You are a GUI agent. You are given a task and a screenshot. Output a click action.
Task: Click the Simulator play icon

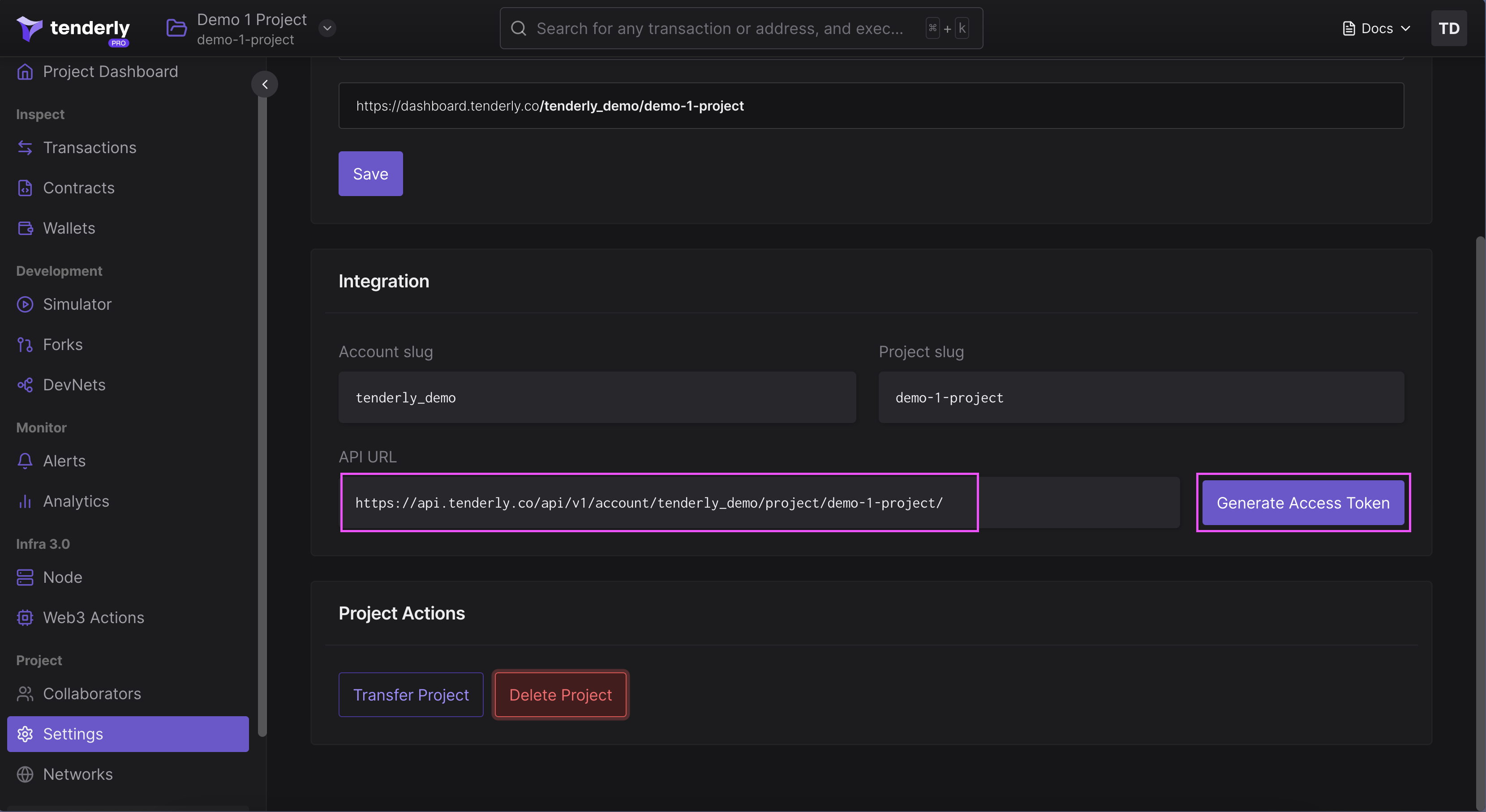25,304
